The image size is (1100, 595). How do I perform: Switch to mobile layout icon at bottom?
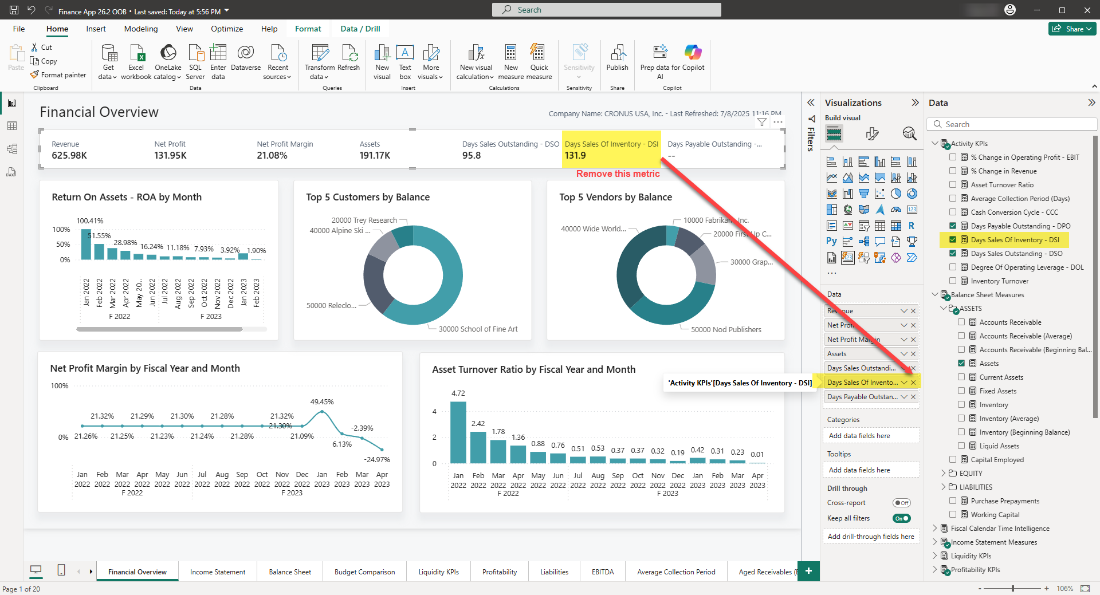pyautogui.click(x=61, y=570)
